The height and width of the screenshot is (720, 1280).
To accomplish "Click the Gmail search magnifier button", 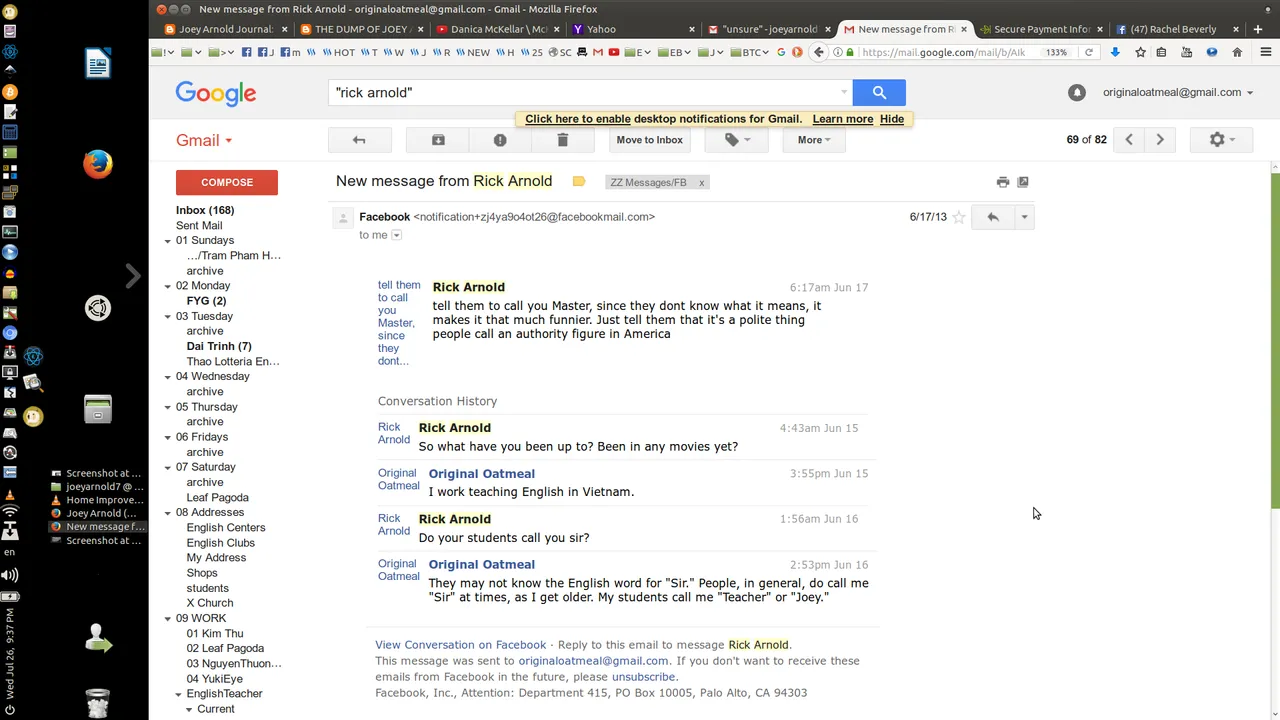I will [879, 92].
